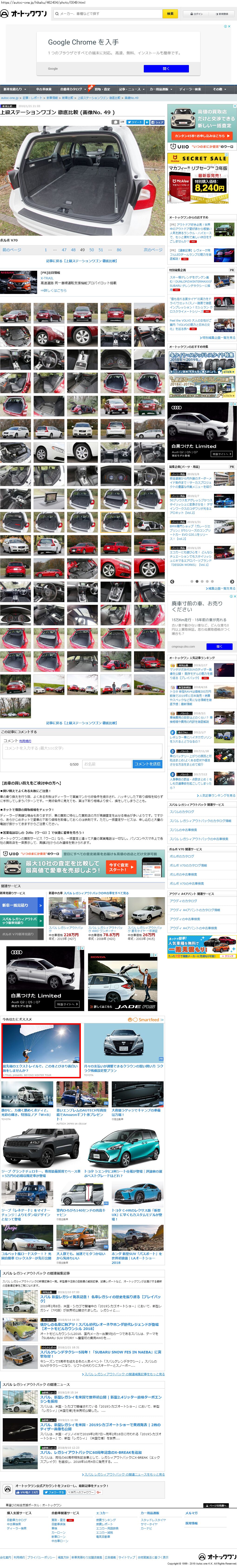Screen dimensions: 237x1568
Task: Go to 次のページ photo
Action: [153, 250]
